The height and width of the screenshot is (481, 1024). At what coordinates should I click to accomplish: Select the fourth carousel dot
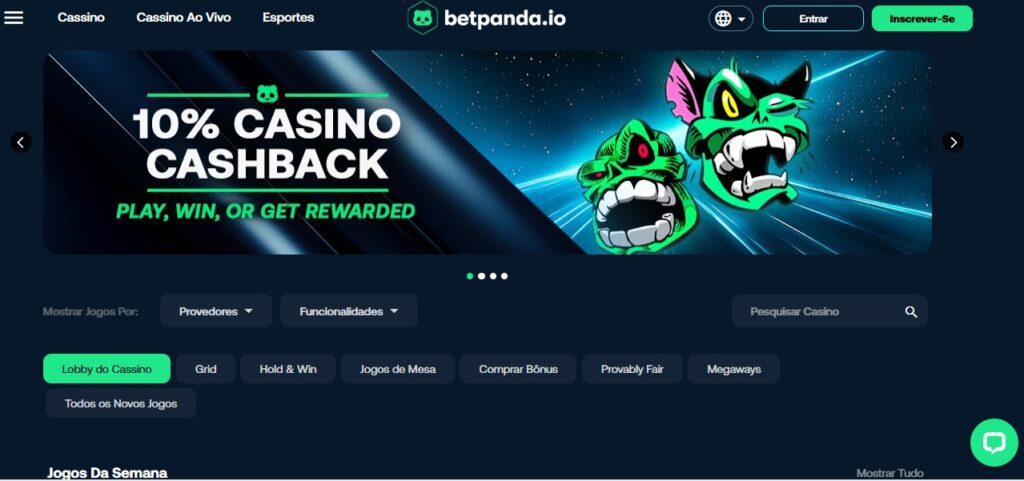(x=504, y=276)
